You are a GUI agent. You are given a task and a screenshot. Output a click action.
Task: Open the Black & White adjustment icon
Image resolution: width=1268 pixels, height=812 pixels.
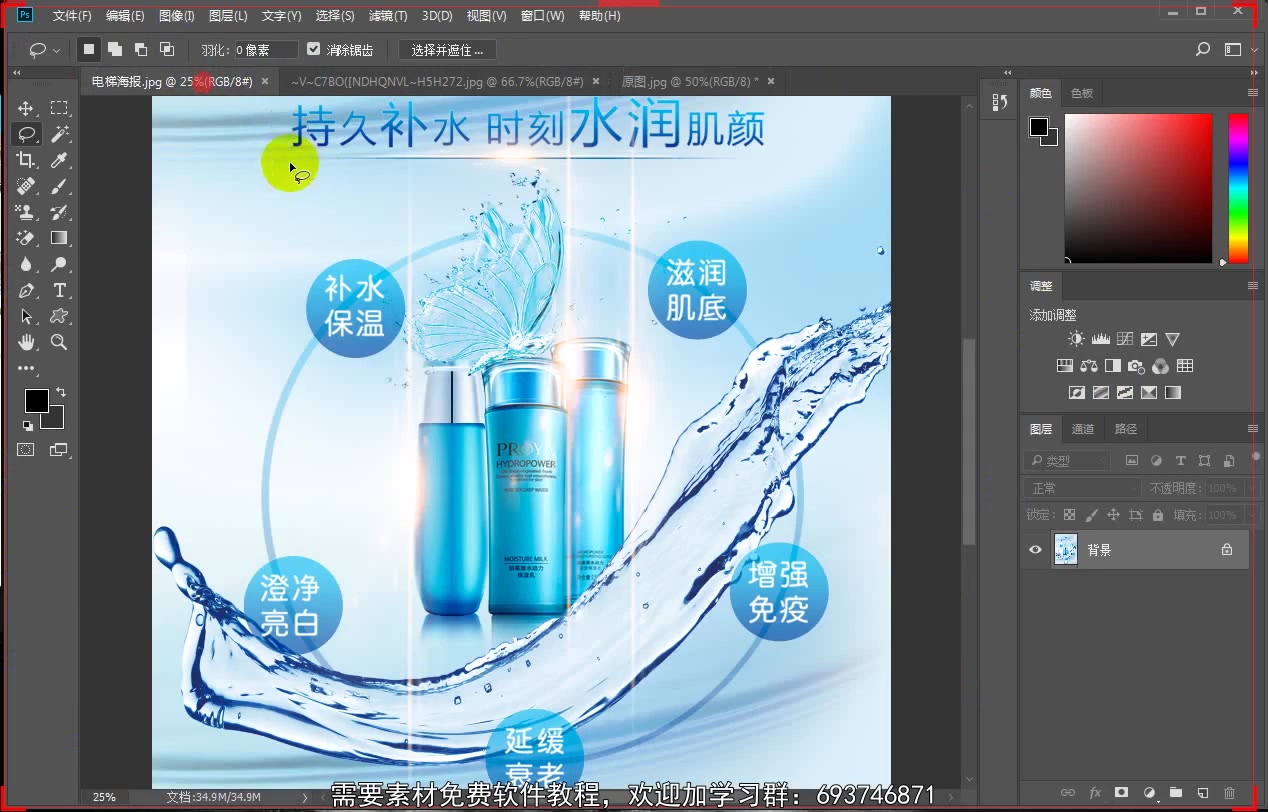[1113, 366]
